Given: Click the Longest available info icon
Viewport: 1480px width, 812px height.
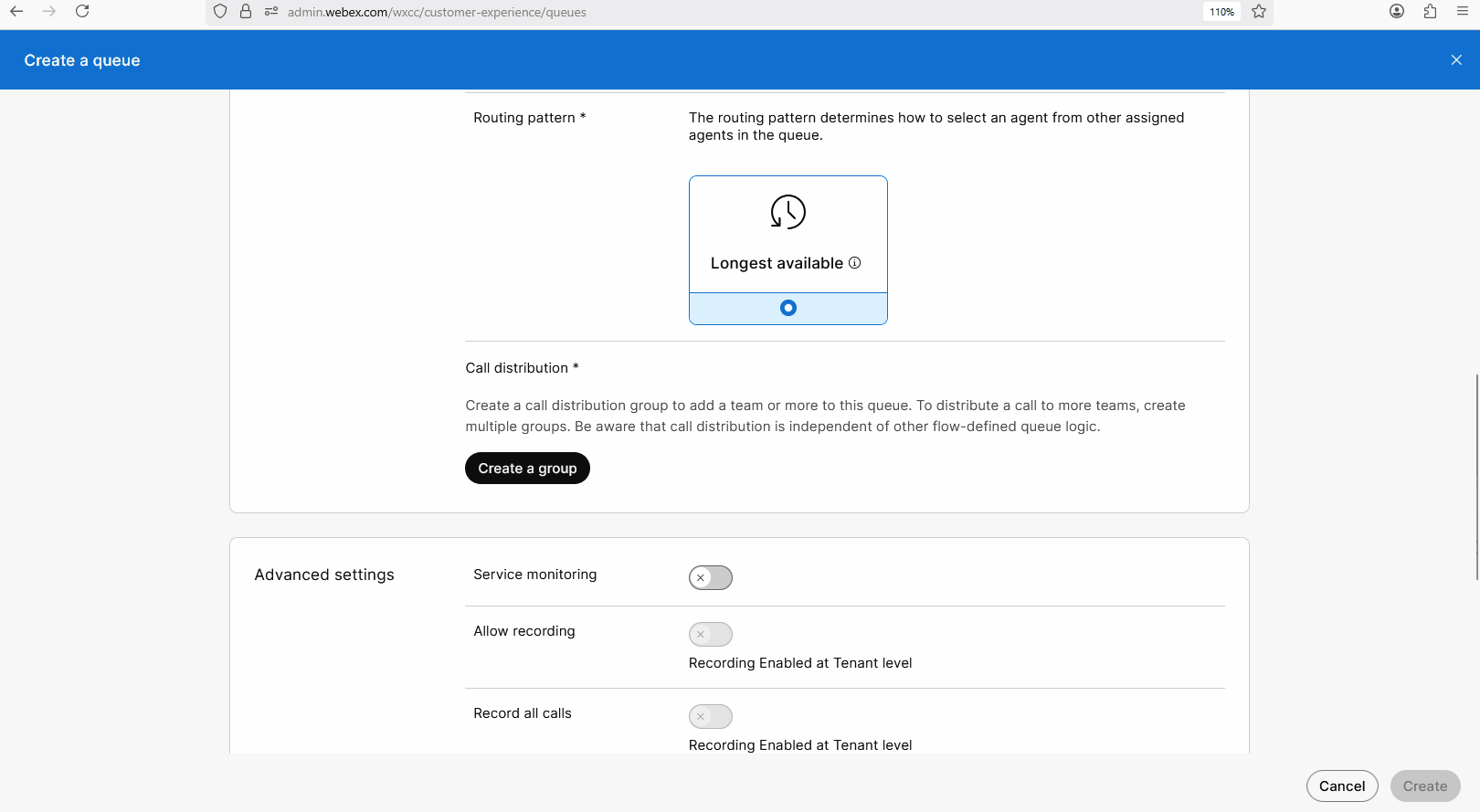Looking at the screenshot, I should tap(855, 263).
